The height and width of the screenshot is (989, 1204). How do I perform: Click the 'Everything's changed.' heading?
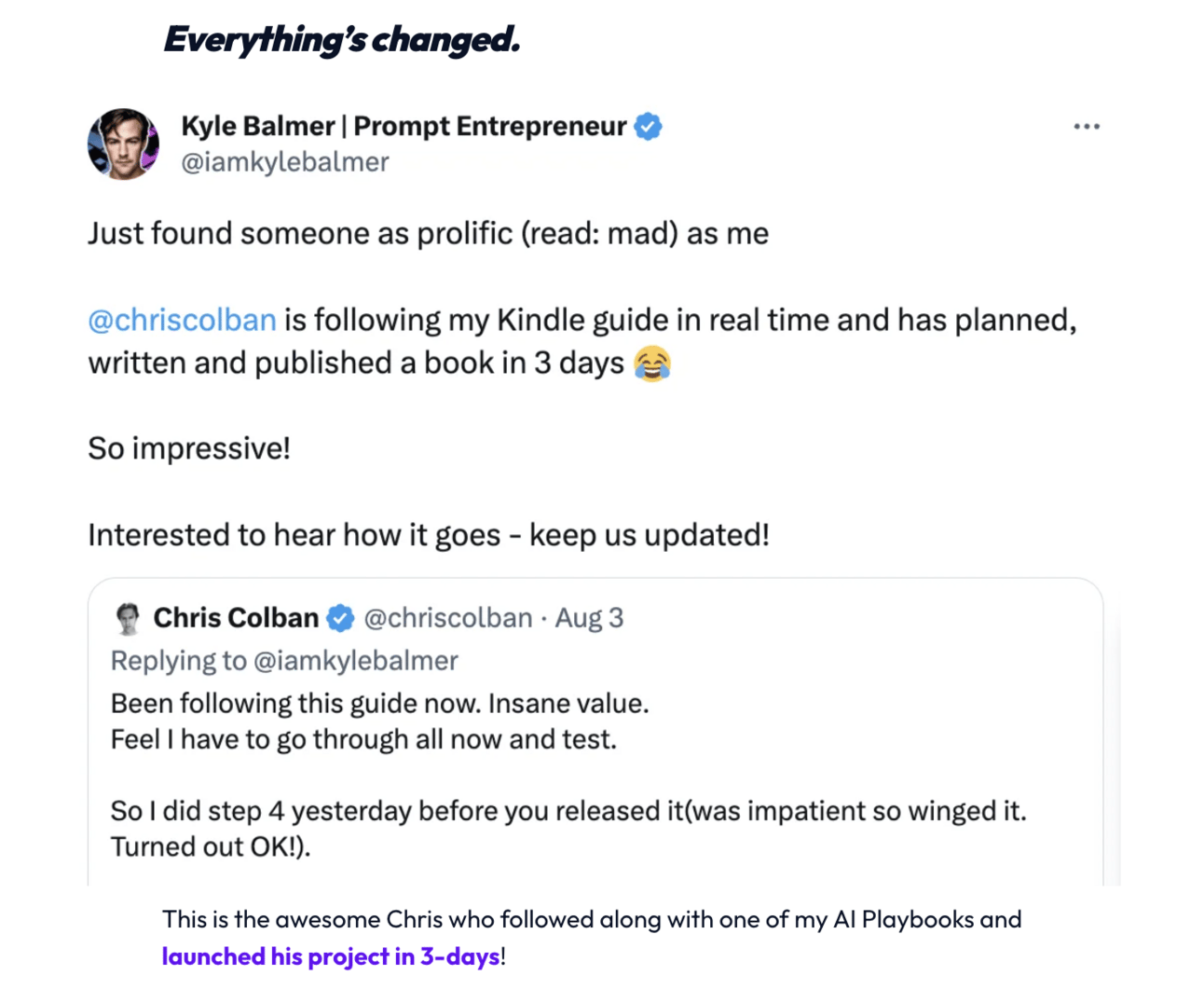click(x=341, y=40)
